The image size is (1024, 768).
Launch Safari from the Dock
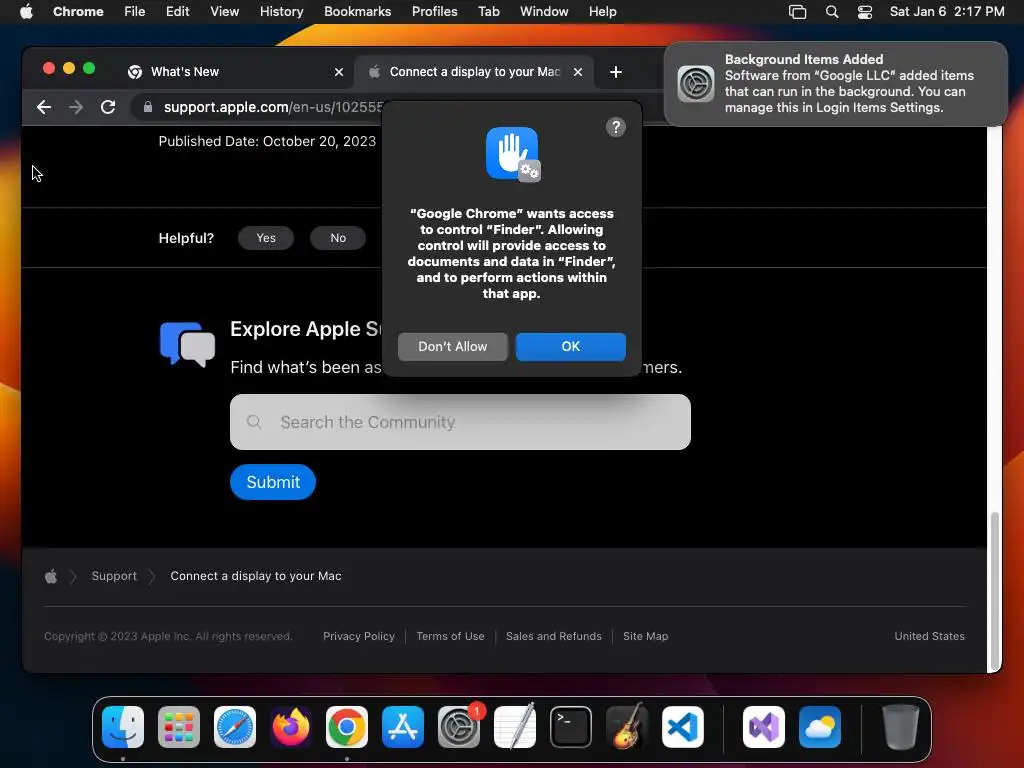coord(235,727)
